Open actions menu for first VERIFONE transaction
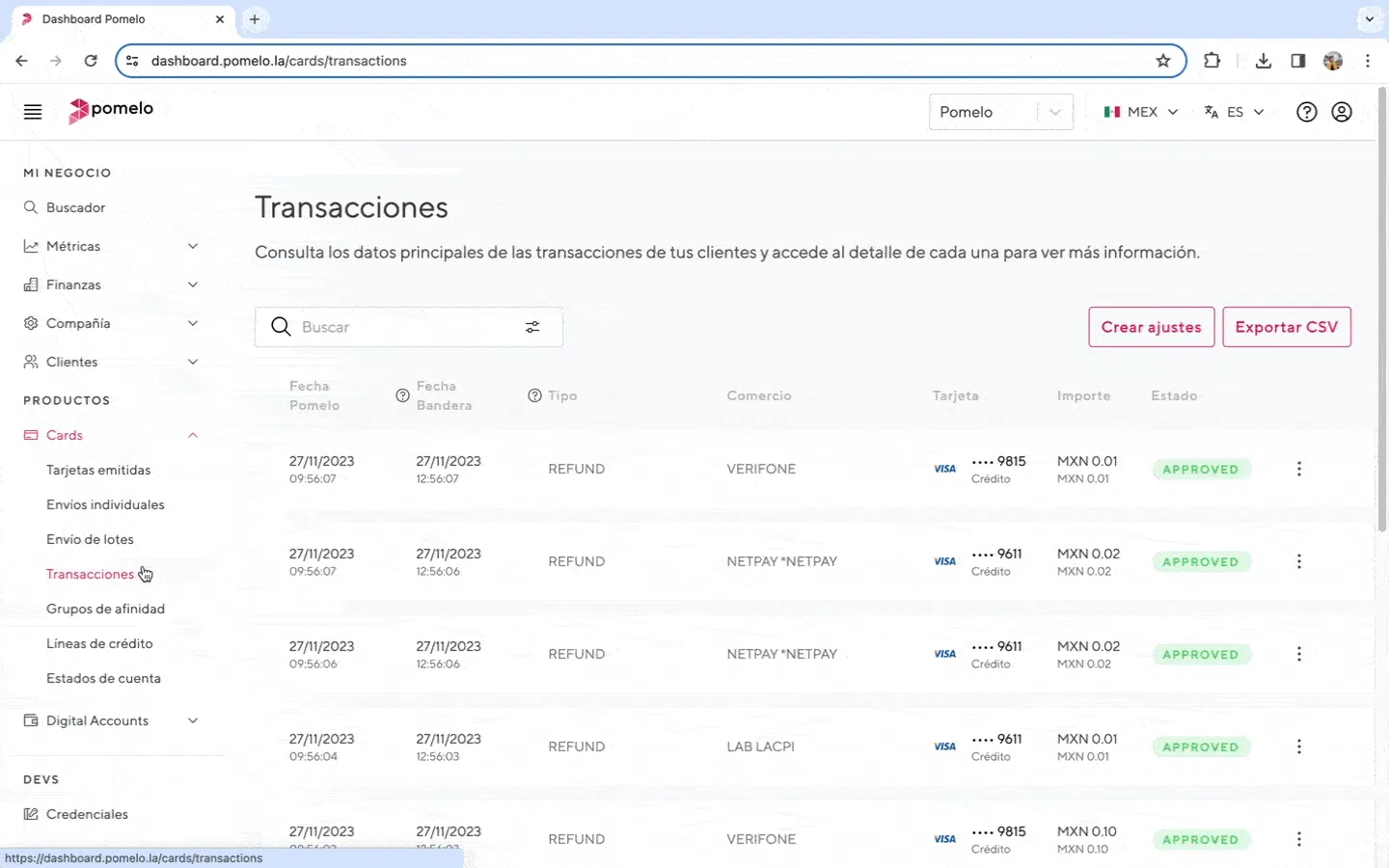The image size is (1389, 868). coord(1298,470)
